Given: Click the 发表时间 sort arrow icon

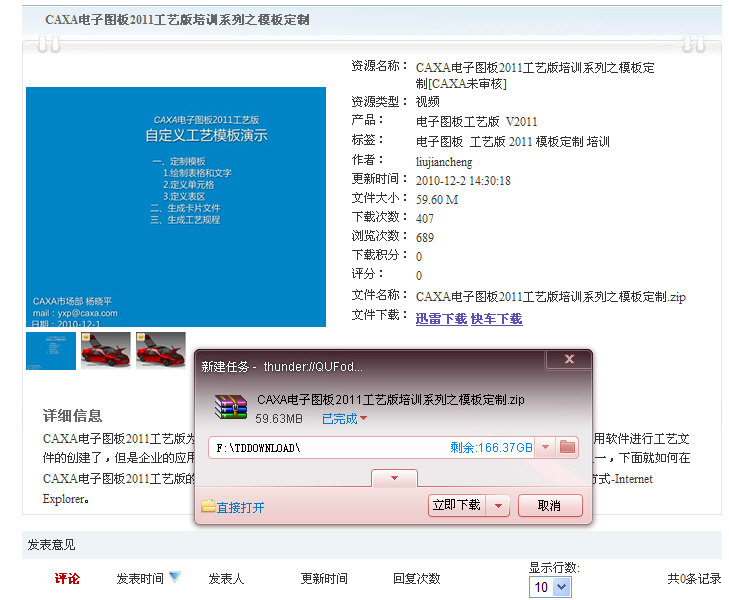Looking at the screenshot, I should pos(175,577).
